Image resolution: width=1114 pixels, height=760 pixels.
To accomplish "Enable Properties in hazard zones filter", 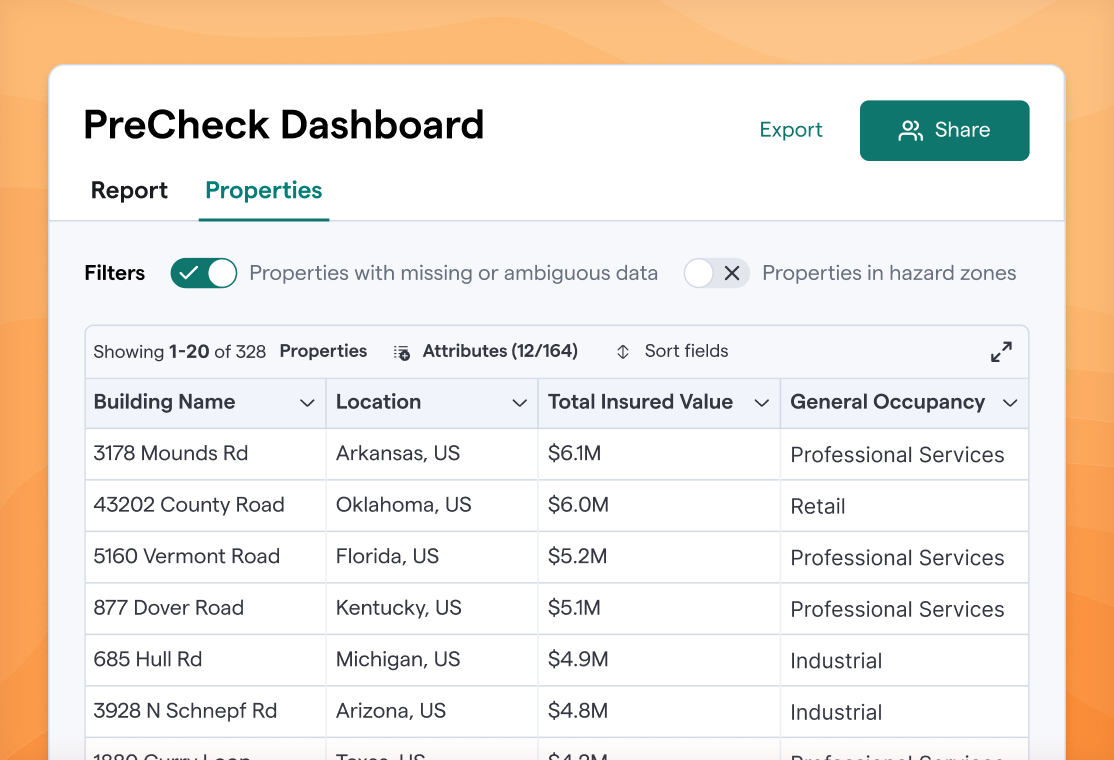I will (x=716, y=273).
